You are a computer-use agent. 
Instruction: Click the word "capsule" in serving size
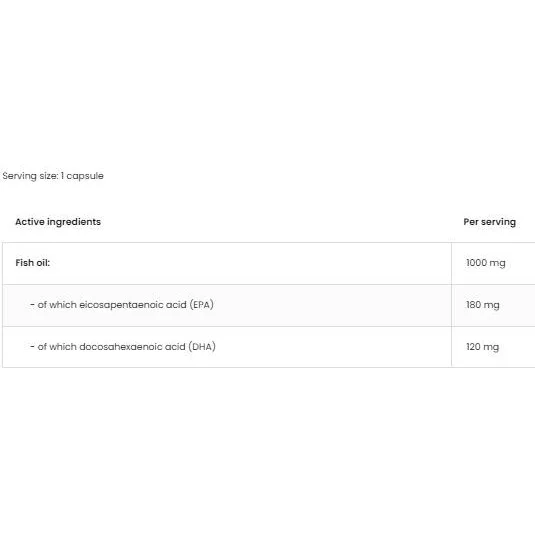85,176
